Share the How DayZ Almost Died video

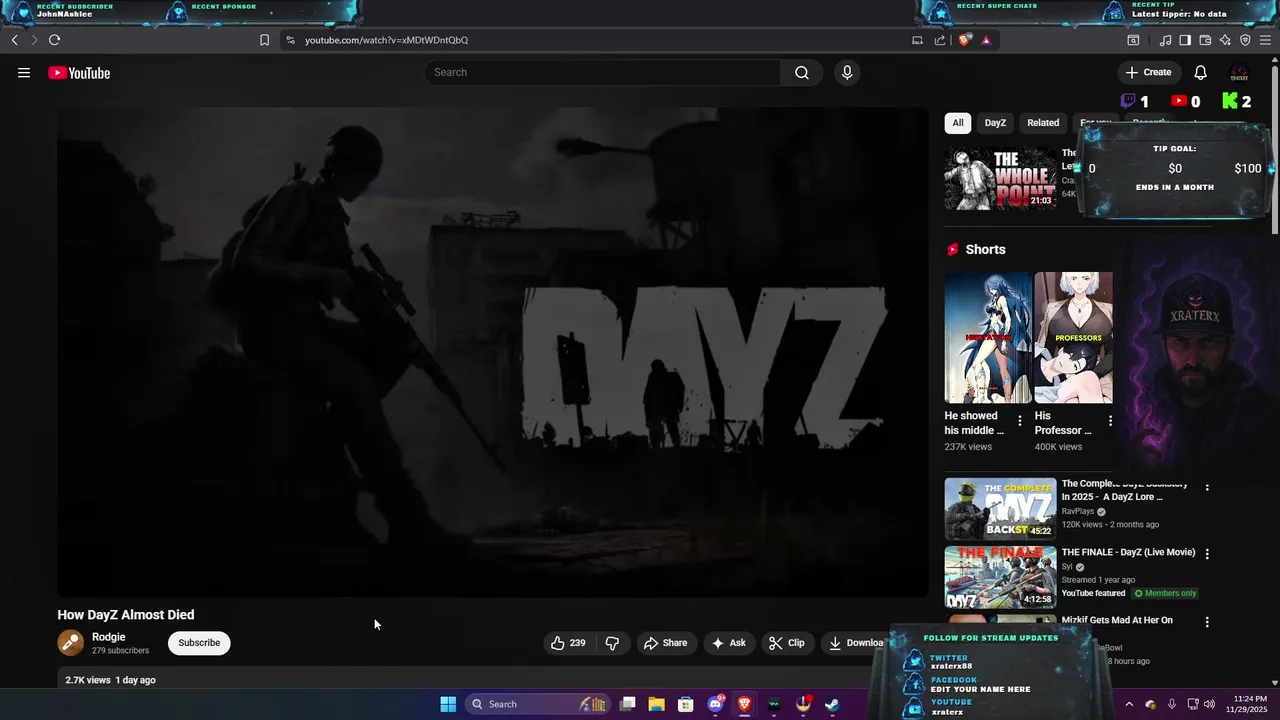click(665, 643)
